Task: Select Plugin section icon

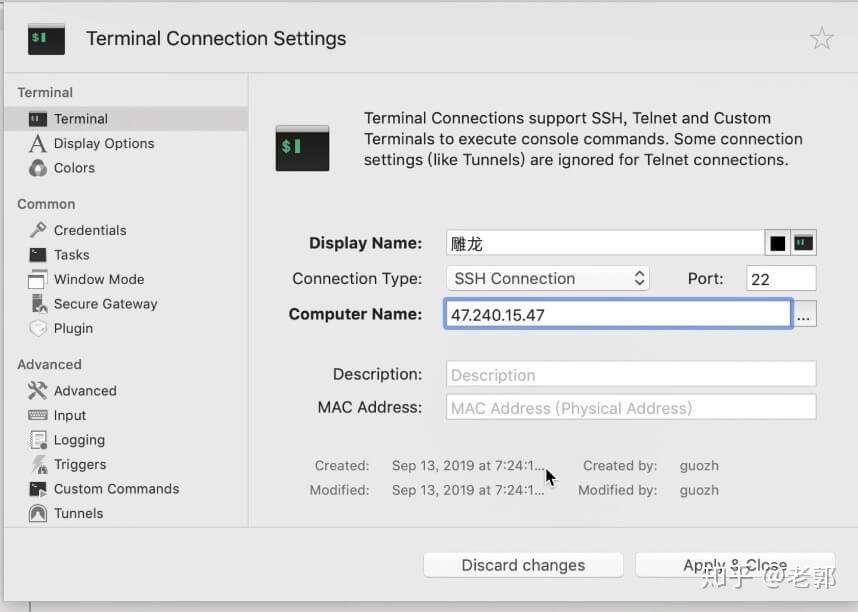Action: pyautogui.click(x=38, y=328)
